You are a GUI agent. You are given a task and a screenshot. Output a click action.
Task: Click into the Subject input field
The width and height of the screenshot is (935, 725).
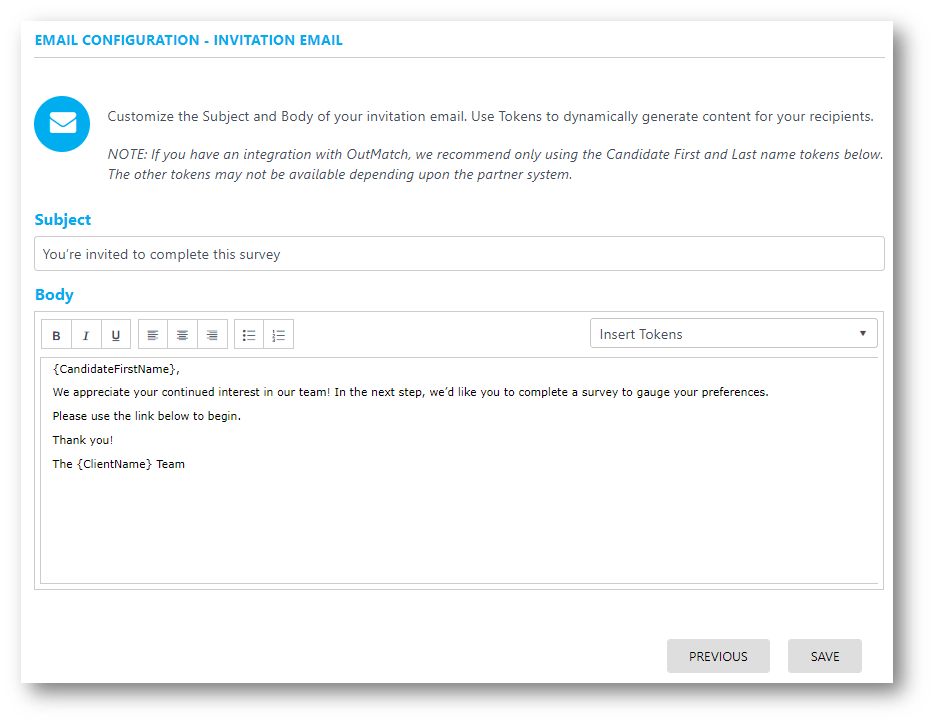(x=459, y=254)
